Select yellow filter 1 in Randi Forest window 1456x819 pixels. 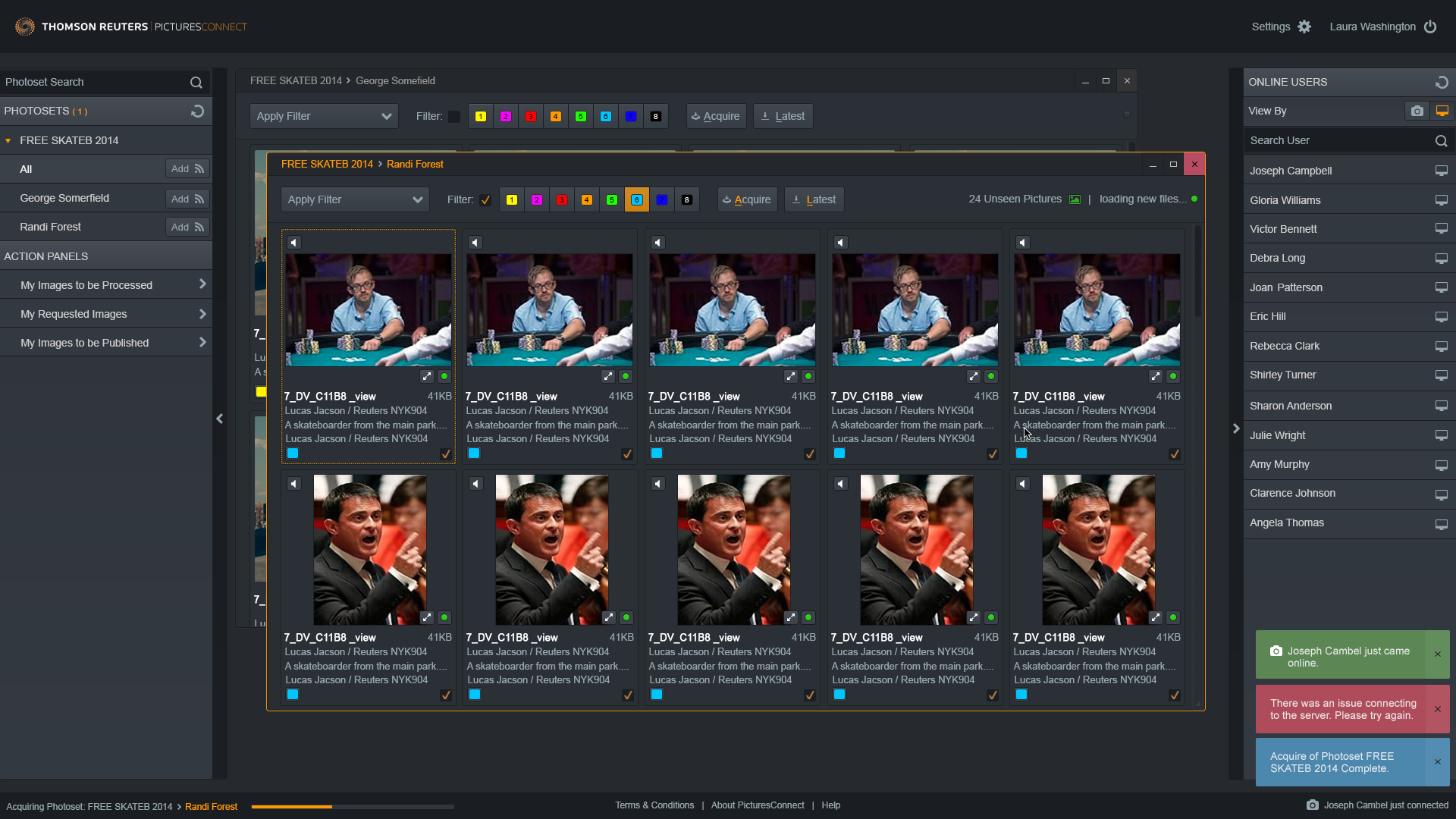(512, 200)
